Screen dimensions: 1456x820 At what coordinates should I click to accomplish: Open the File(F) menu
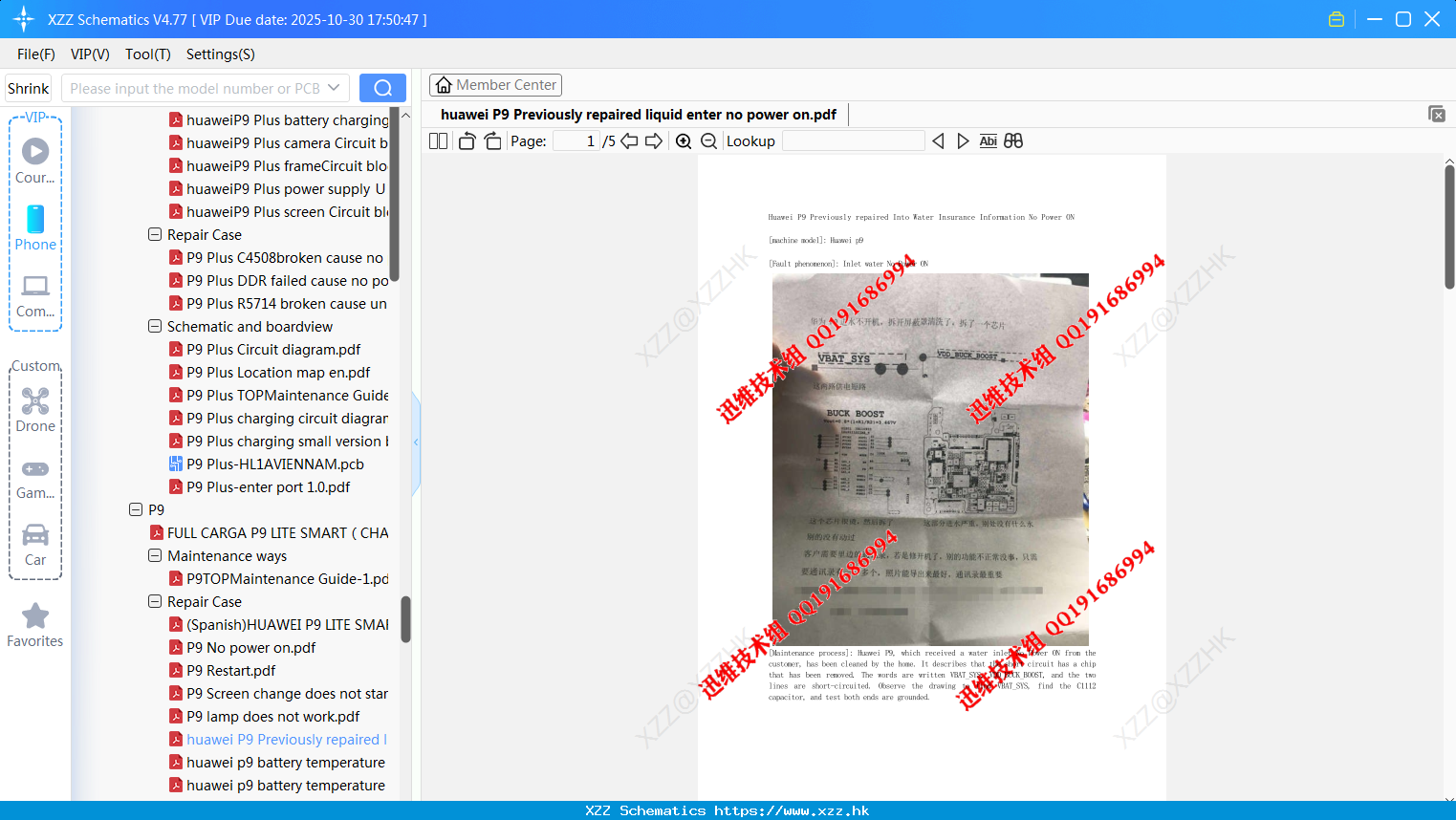click(x=36, y=54)
